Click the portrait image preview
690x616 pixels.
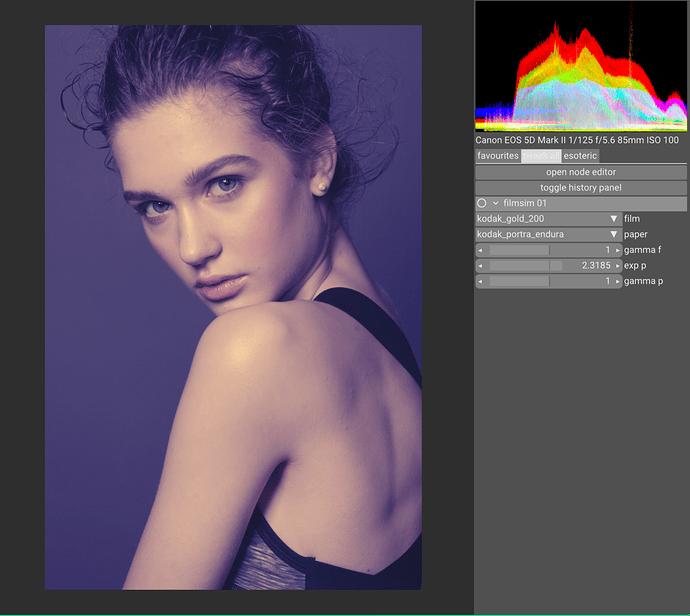click(x=233, y=307)
